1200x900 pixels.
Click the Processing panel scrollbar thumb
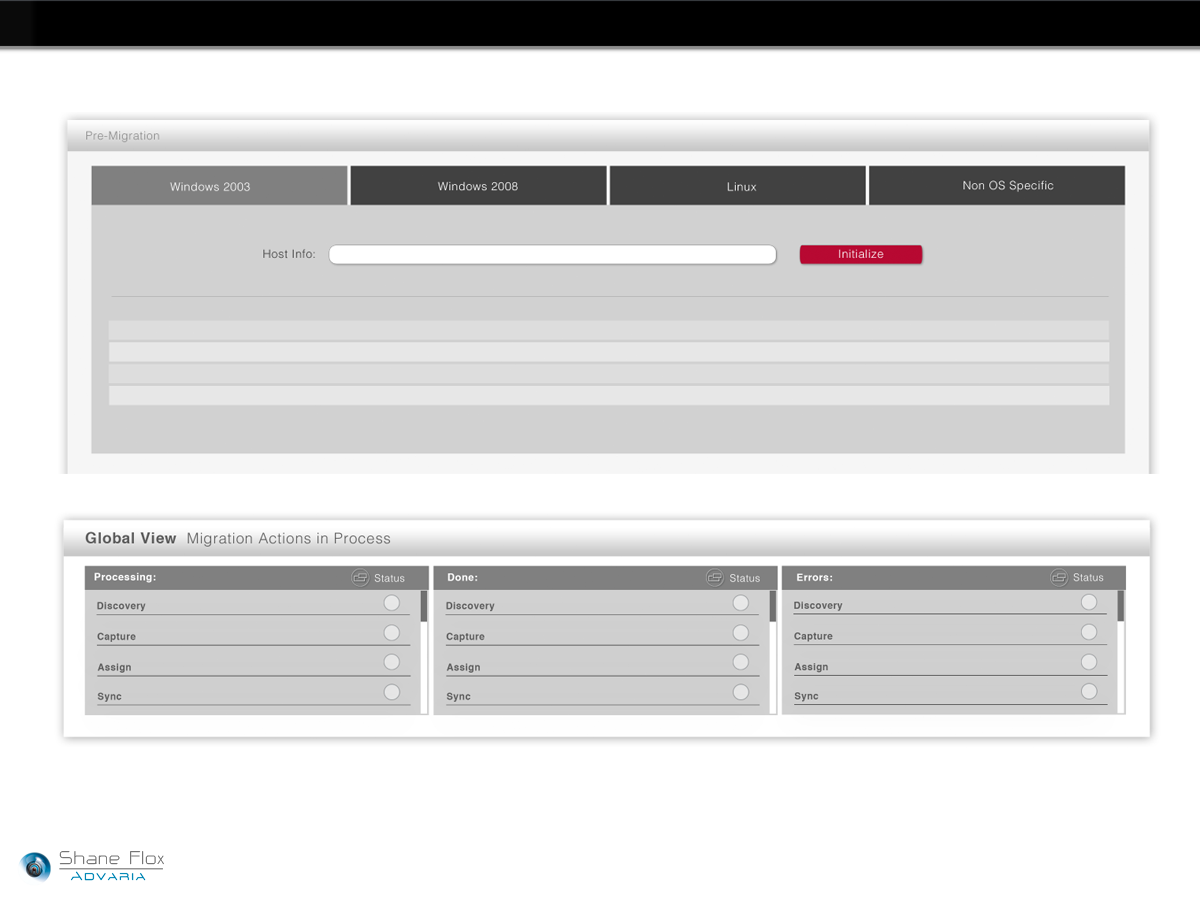tap(424, 606)
